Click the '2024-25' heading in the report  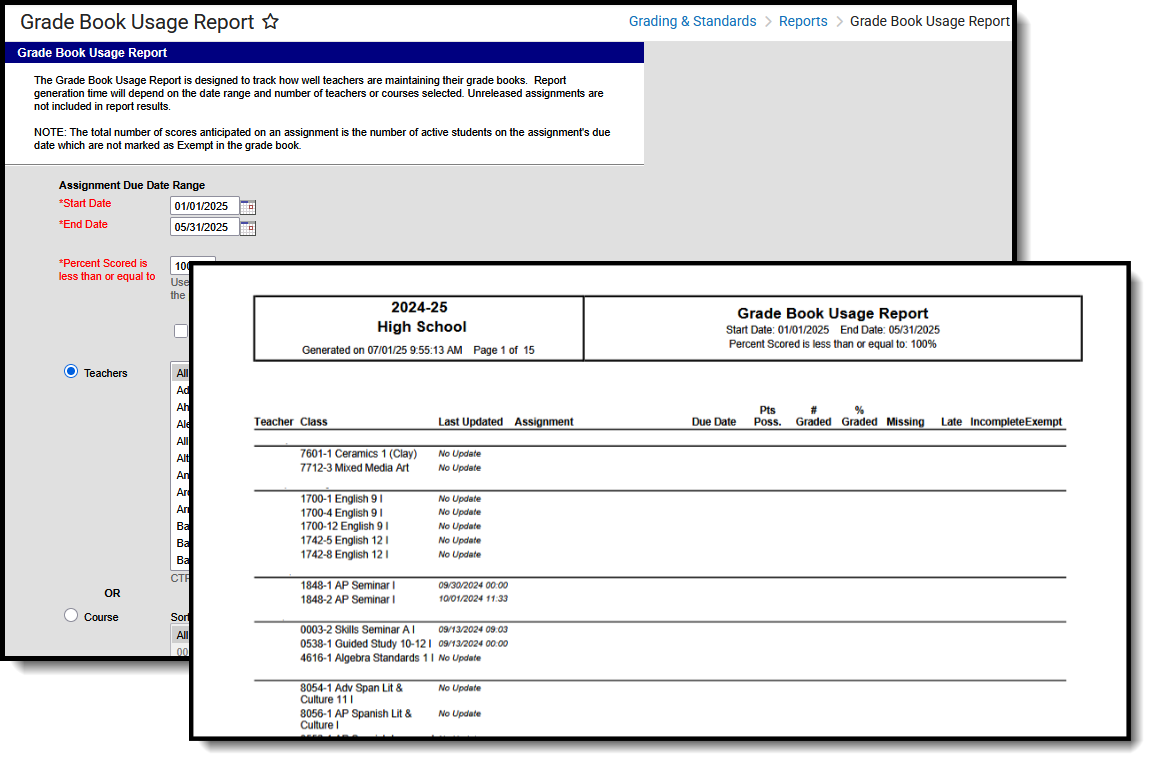(419, 307)
